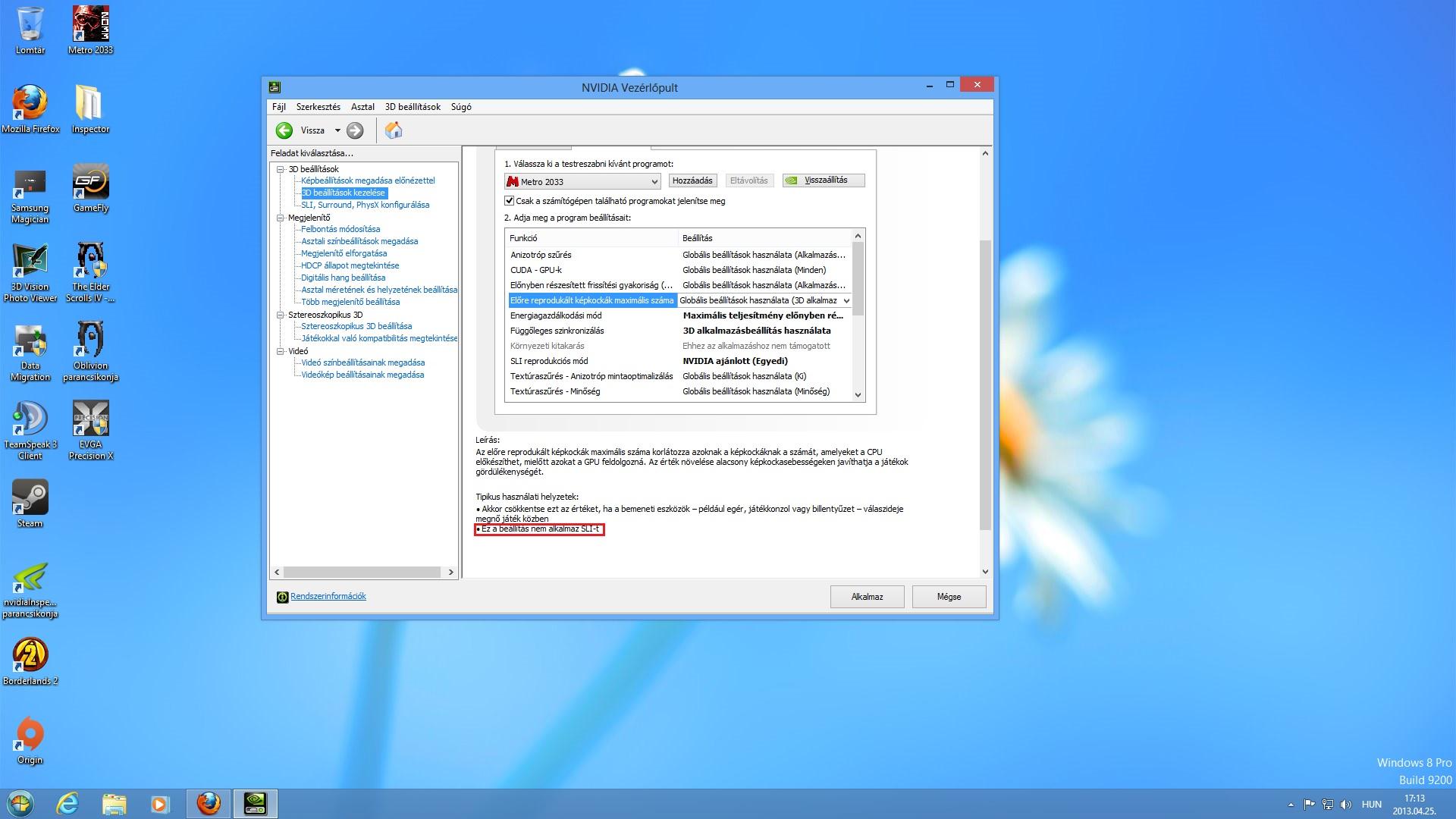The height and width of the screenshot is (819, 1456).
Task: Click settings list scroll up arrow
Action: point(858,236)
